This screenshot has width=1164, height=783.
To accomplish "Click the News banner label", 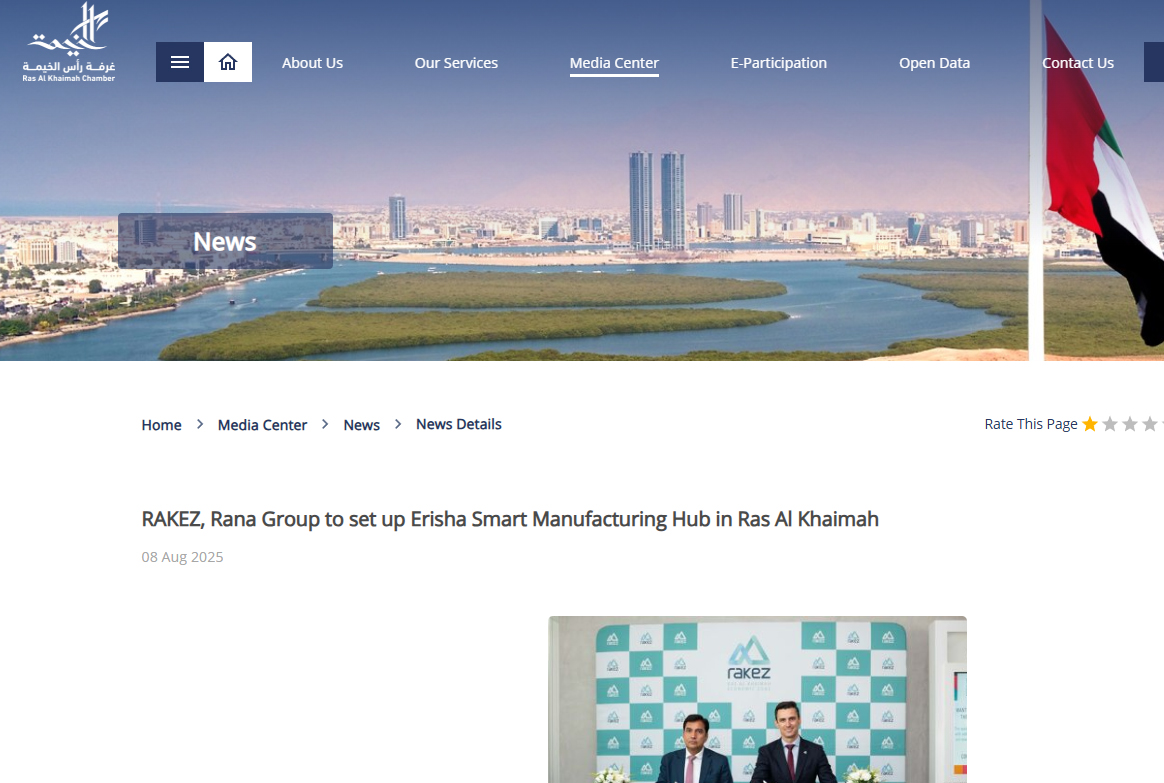I will coord(225,242).
